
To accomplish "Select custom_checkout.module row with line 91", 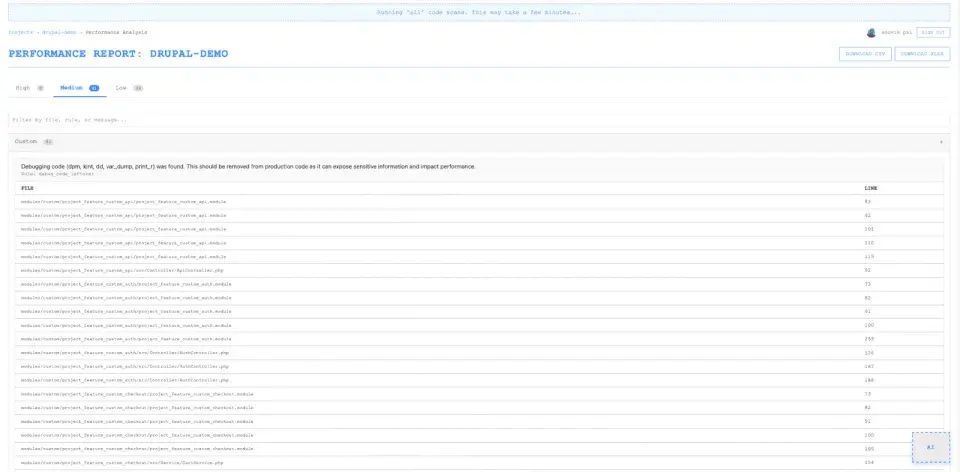I will [x=479, y=421].
